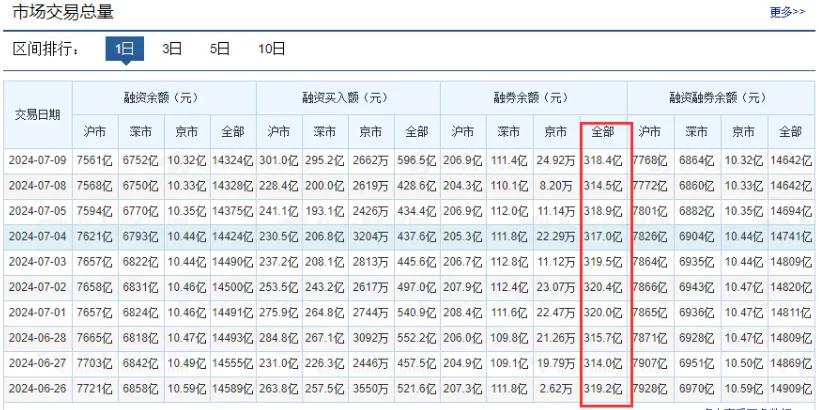Click the 428.6亿 cell in 2024-07-08 row
The width and height of the screenshot is (819, 410).
(417, 186)
